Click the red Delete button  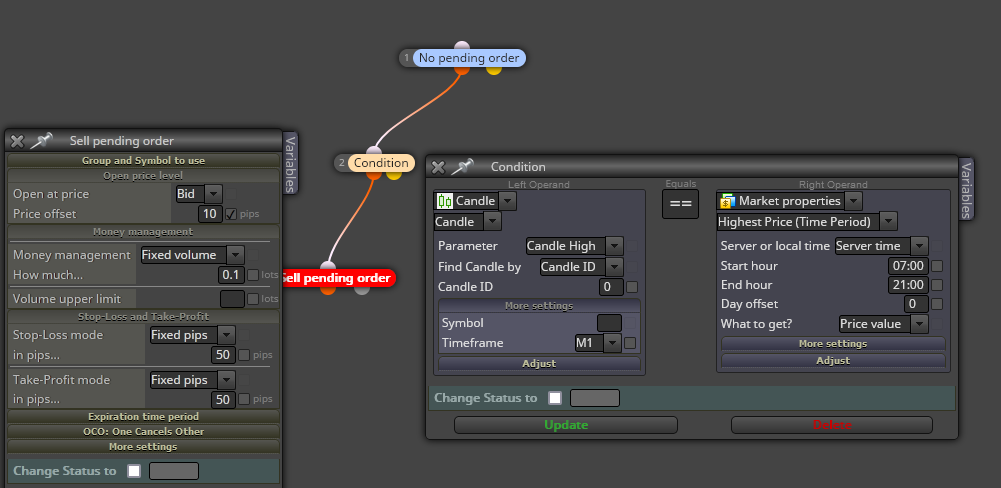[832, 425]
